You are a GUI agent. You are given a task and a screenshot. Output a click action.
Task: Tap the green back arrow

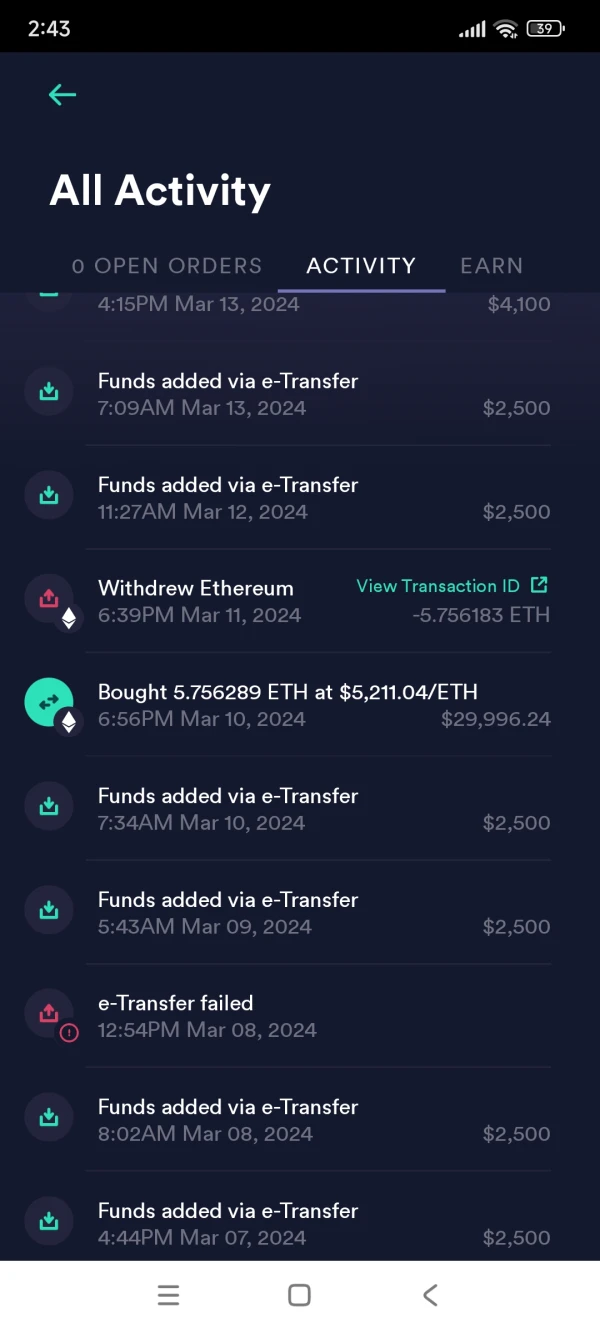tap(62, 95)
